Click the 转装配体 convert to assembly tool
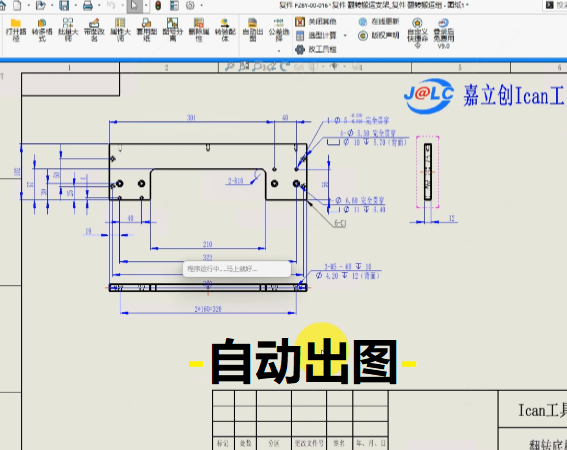The width and height of the screenshot is (567, 450). pyautogui.click(x=225, y=30)
